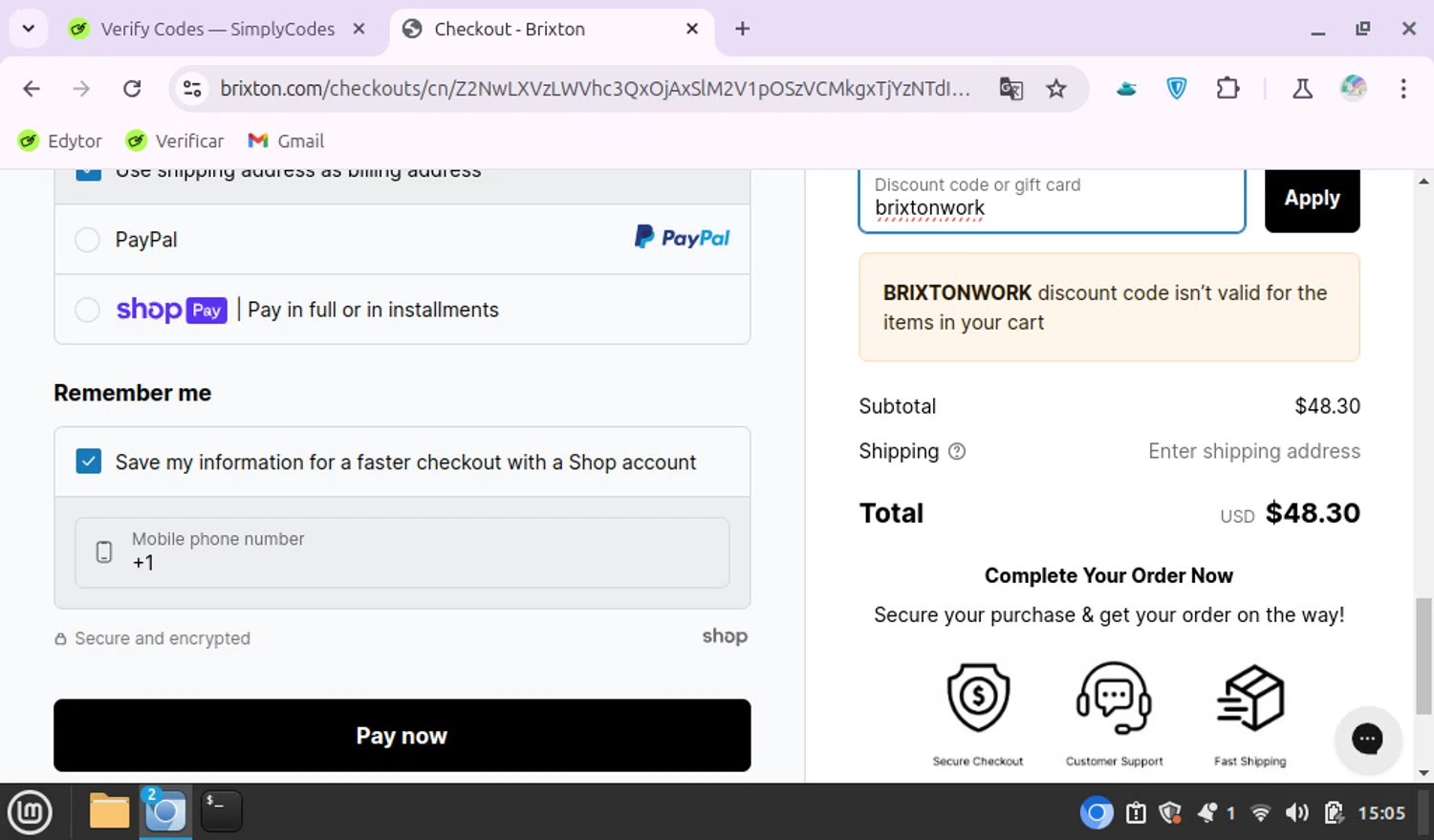Go back using browser back arrow
This screenshot has width=1434, height=840.
click(x=32, y=89)
